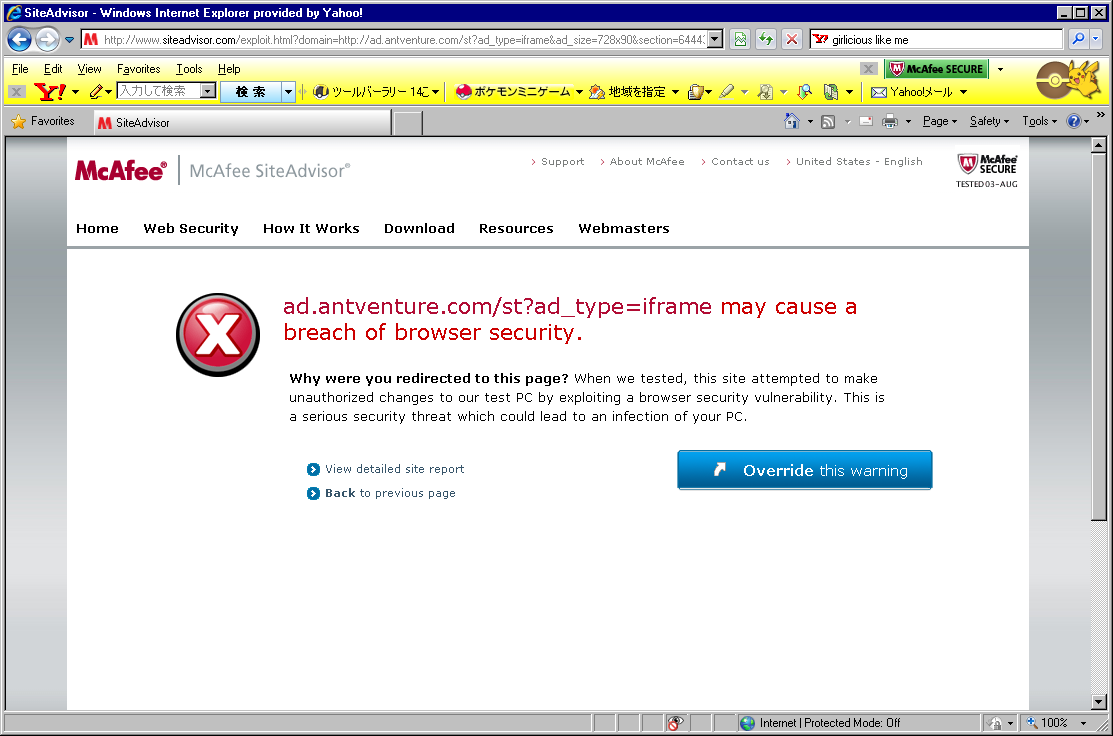The height and width of the screenshot is (736, 1113).
Task: Click the 入力して検索 toolbar search field
Action: [x=167, y=91]
